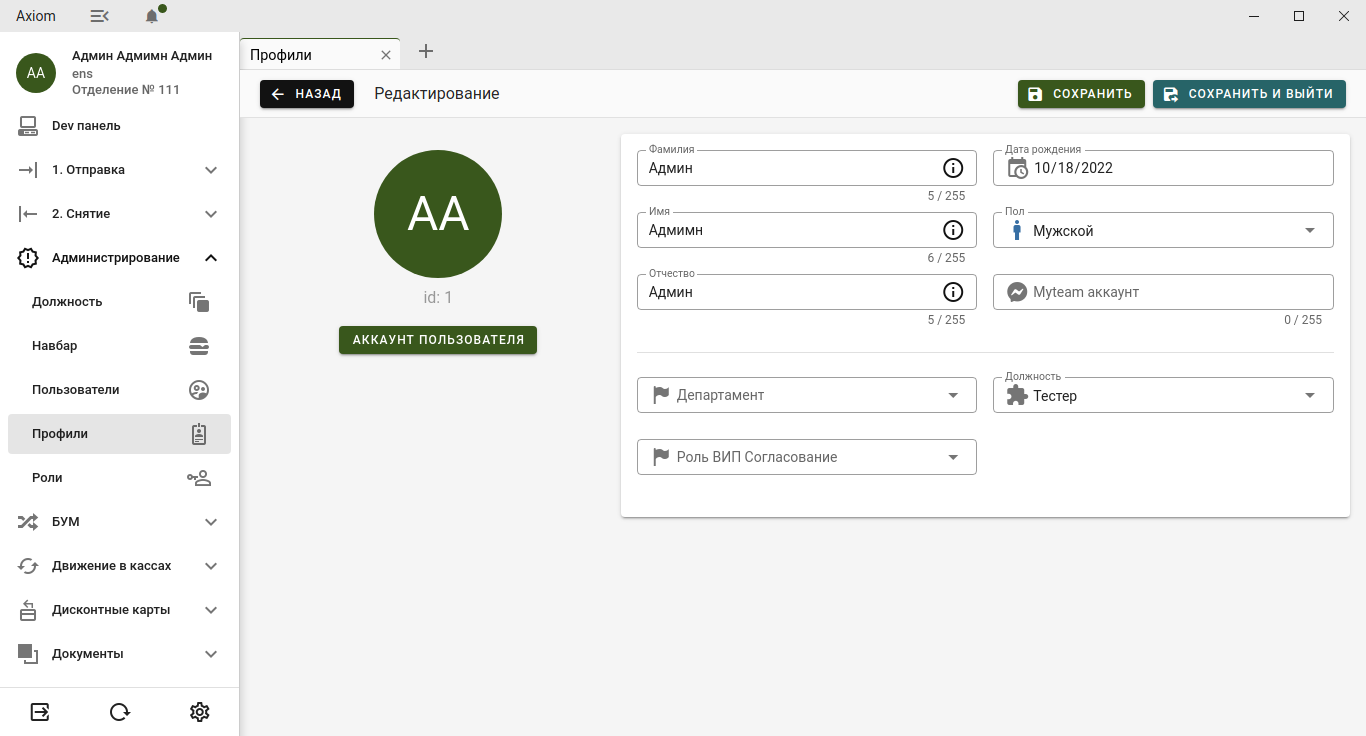Click info icon in Фамилия field
Viewport: 1366px width, 736px height.
click(x=953, y=168)
